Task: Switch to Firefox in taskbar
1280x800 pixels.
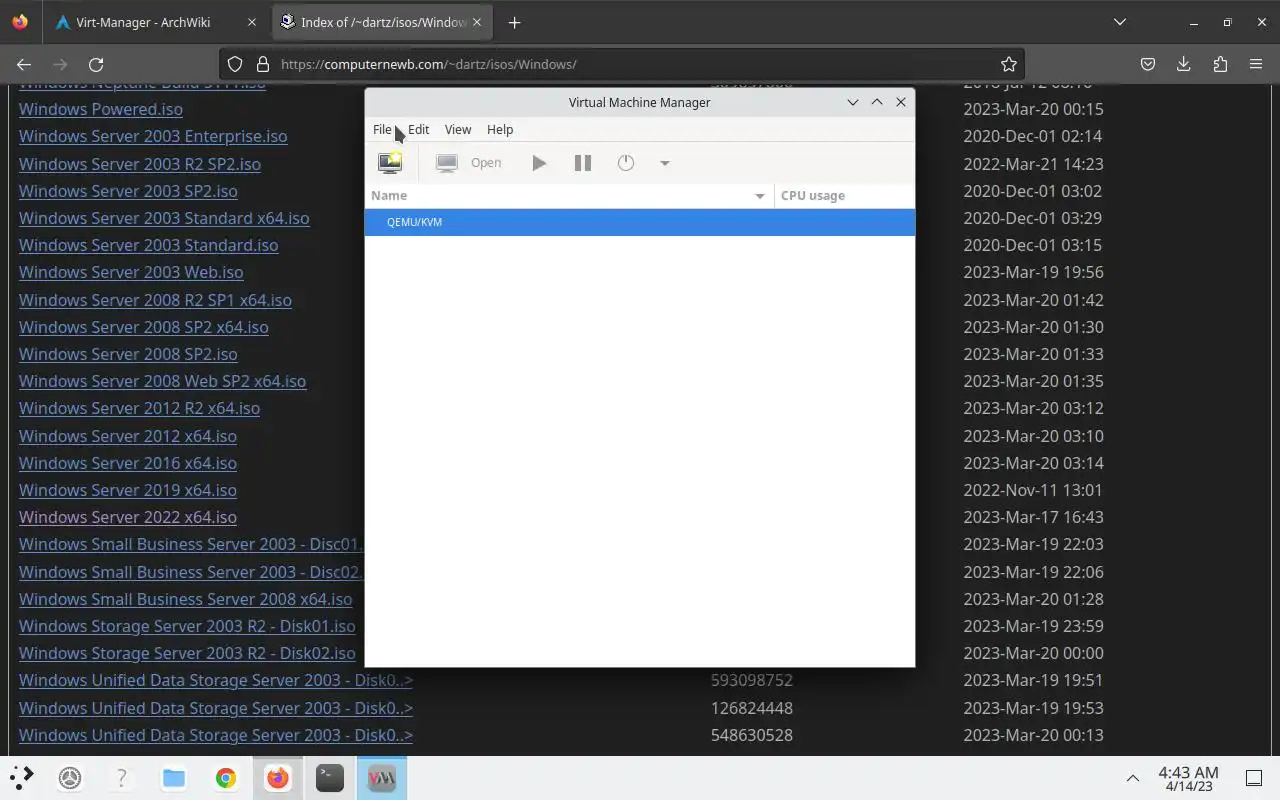Action: 278,778
